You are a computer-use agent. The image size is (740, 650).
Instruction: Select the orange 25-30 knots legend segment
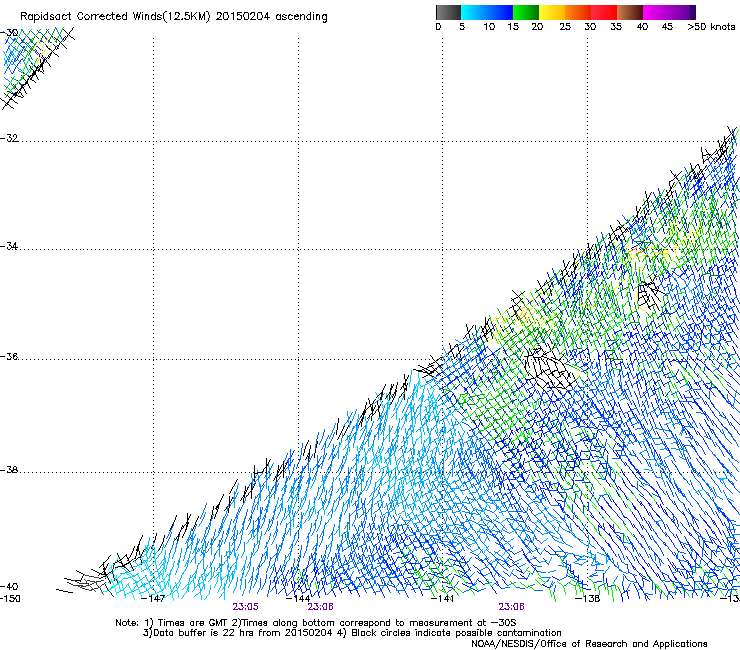(x=578, y=12)
